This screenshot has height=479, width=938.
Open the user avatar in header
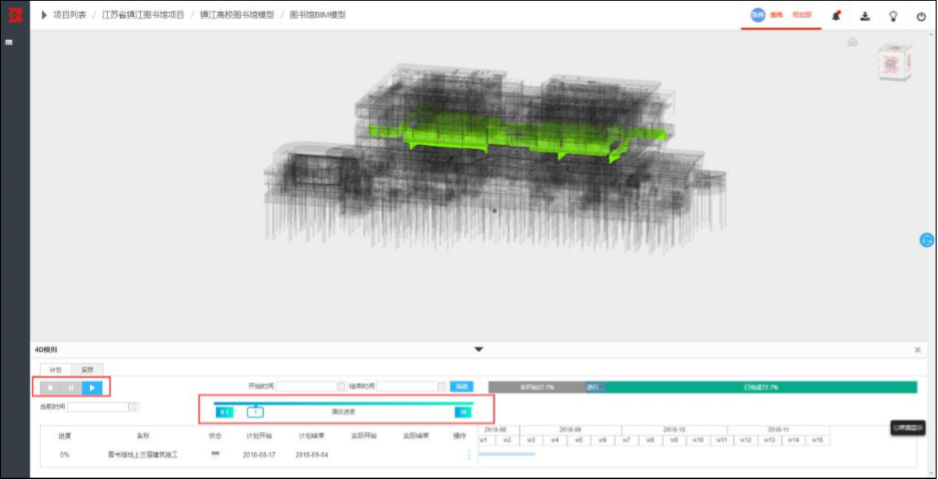[x=758, y=16]
